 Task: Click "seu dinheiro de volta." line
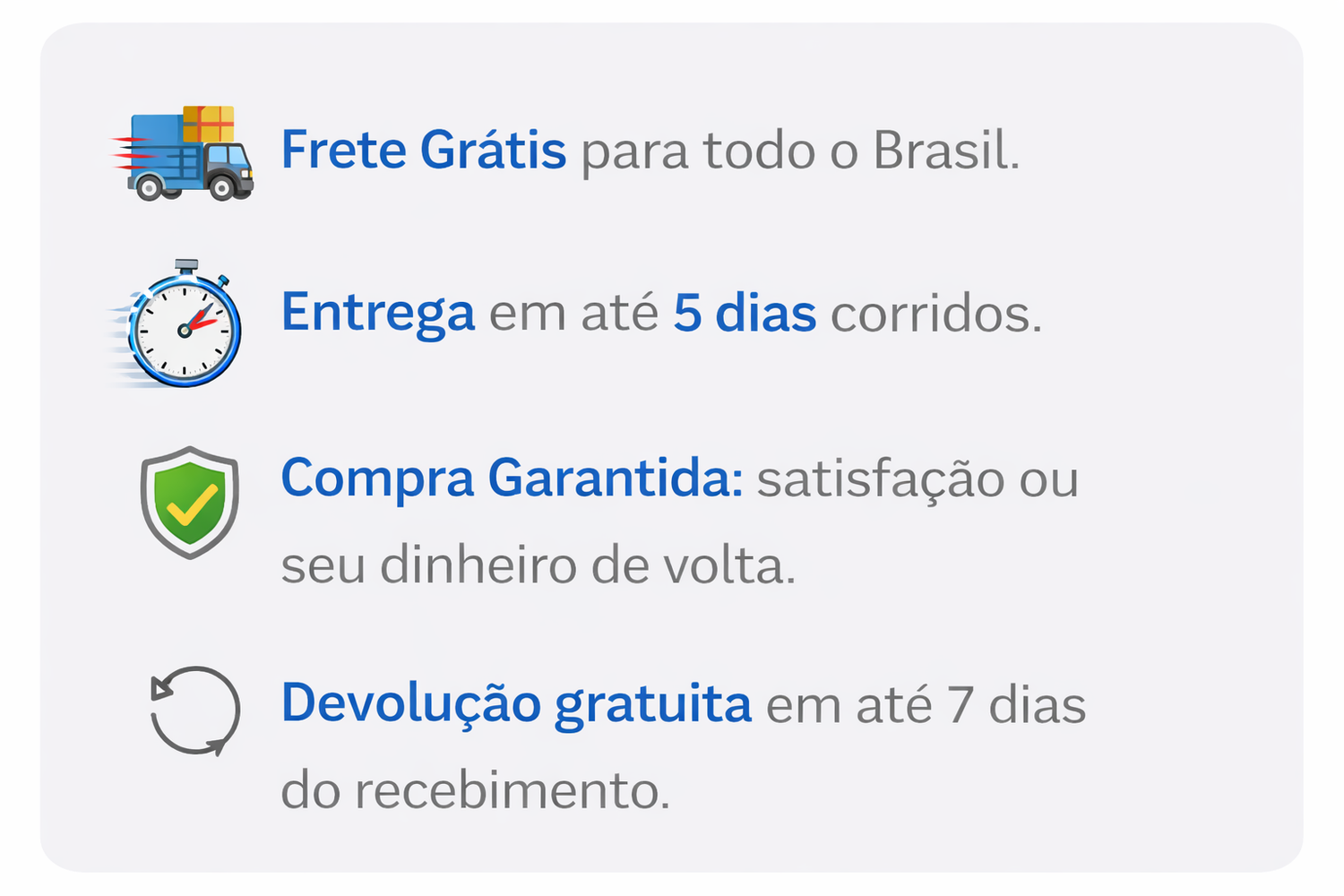(x=538, y=566)
